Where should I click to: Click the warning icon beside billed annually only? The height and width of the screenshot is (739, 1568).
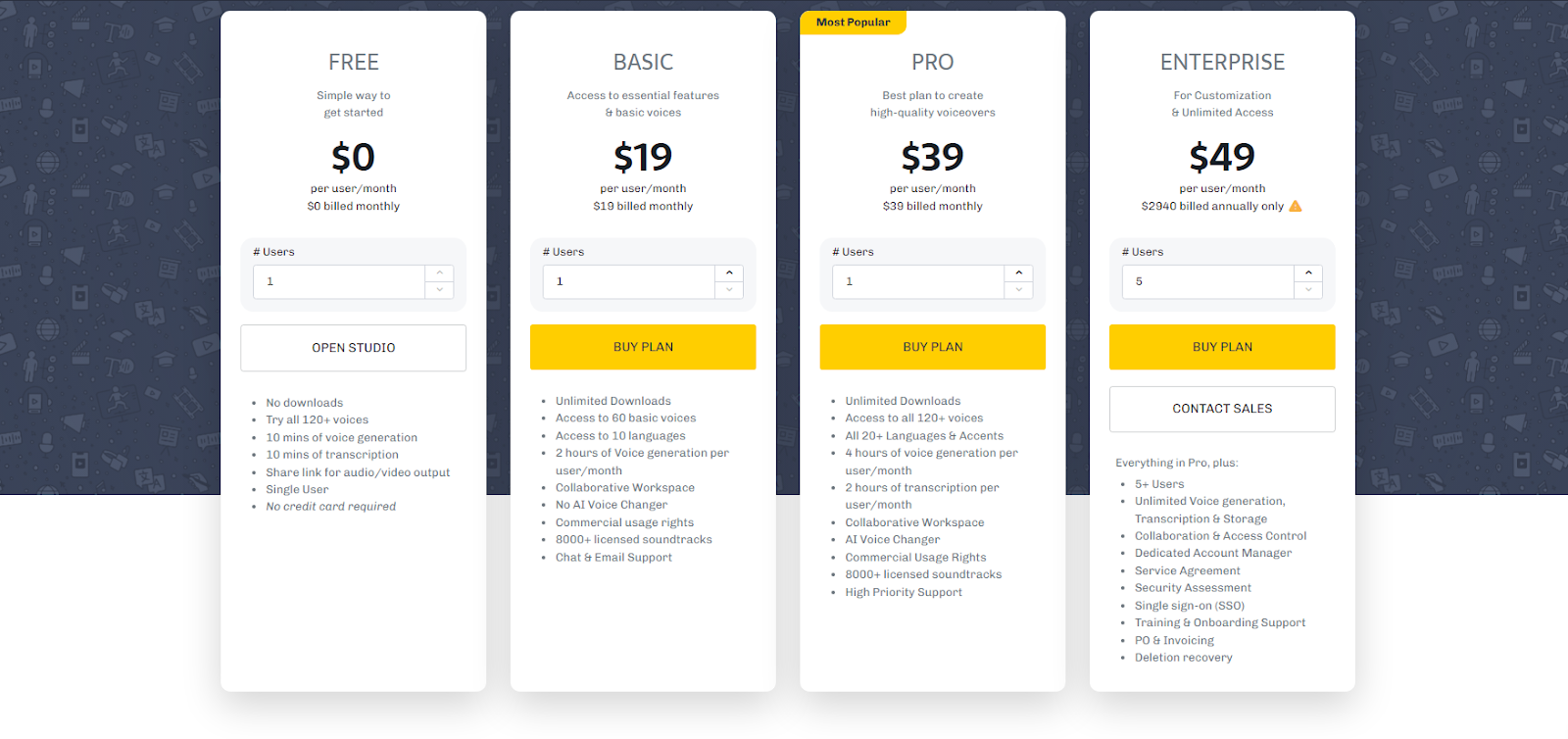[1296, 206]
